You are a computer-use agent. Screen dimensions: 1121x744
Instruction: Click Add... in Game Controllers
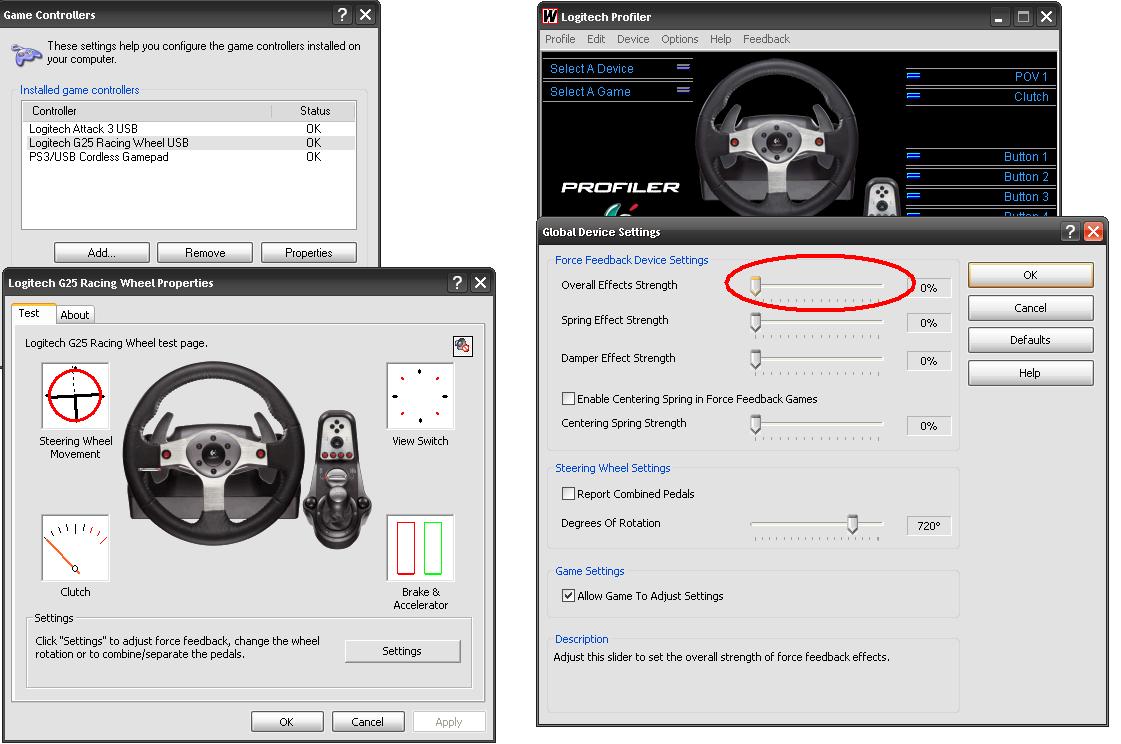[x=102, y=252]
